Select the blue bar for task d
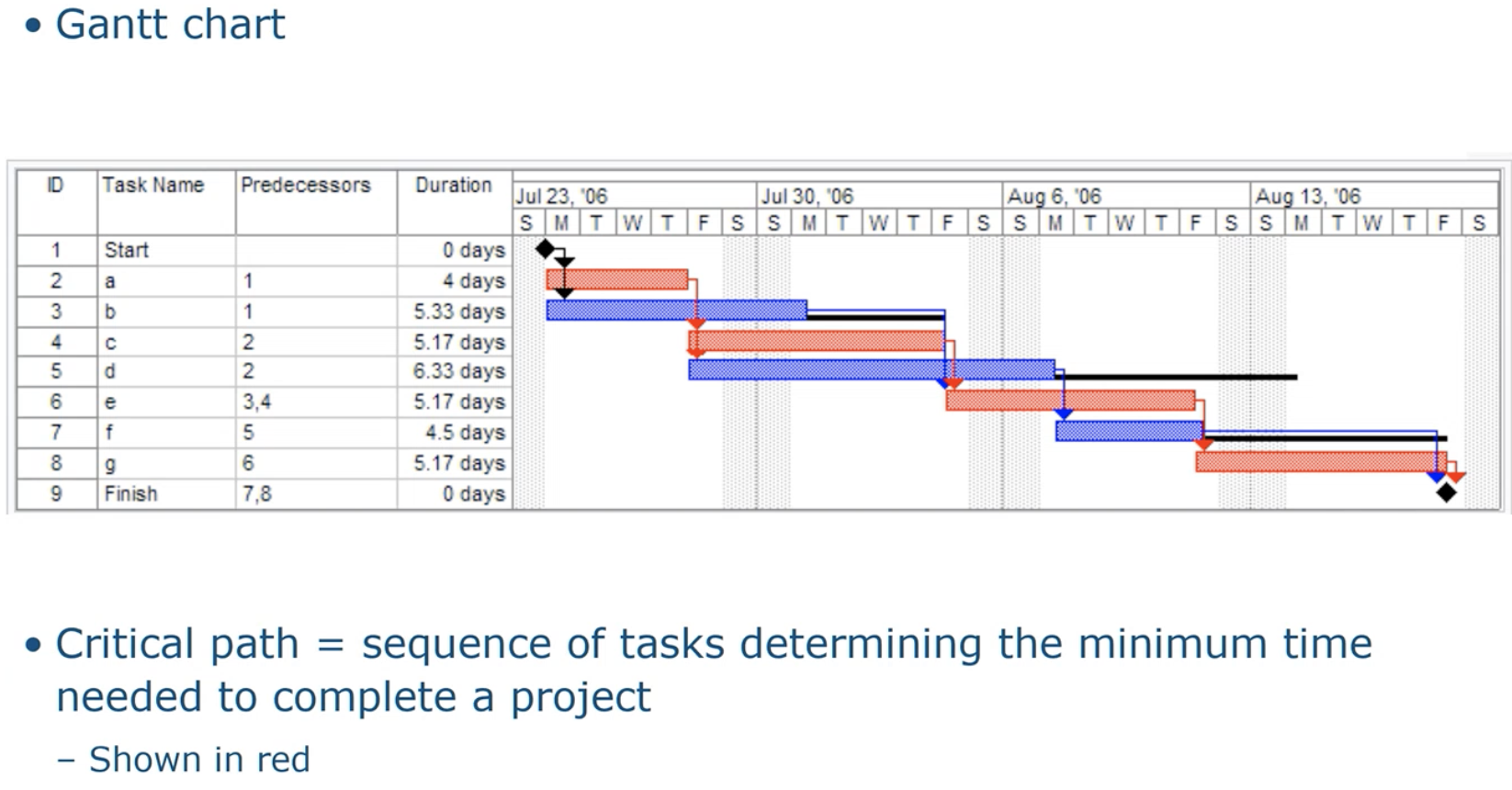The width and height of the screenshot is (1512, 790). [x=872, y=369]
